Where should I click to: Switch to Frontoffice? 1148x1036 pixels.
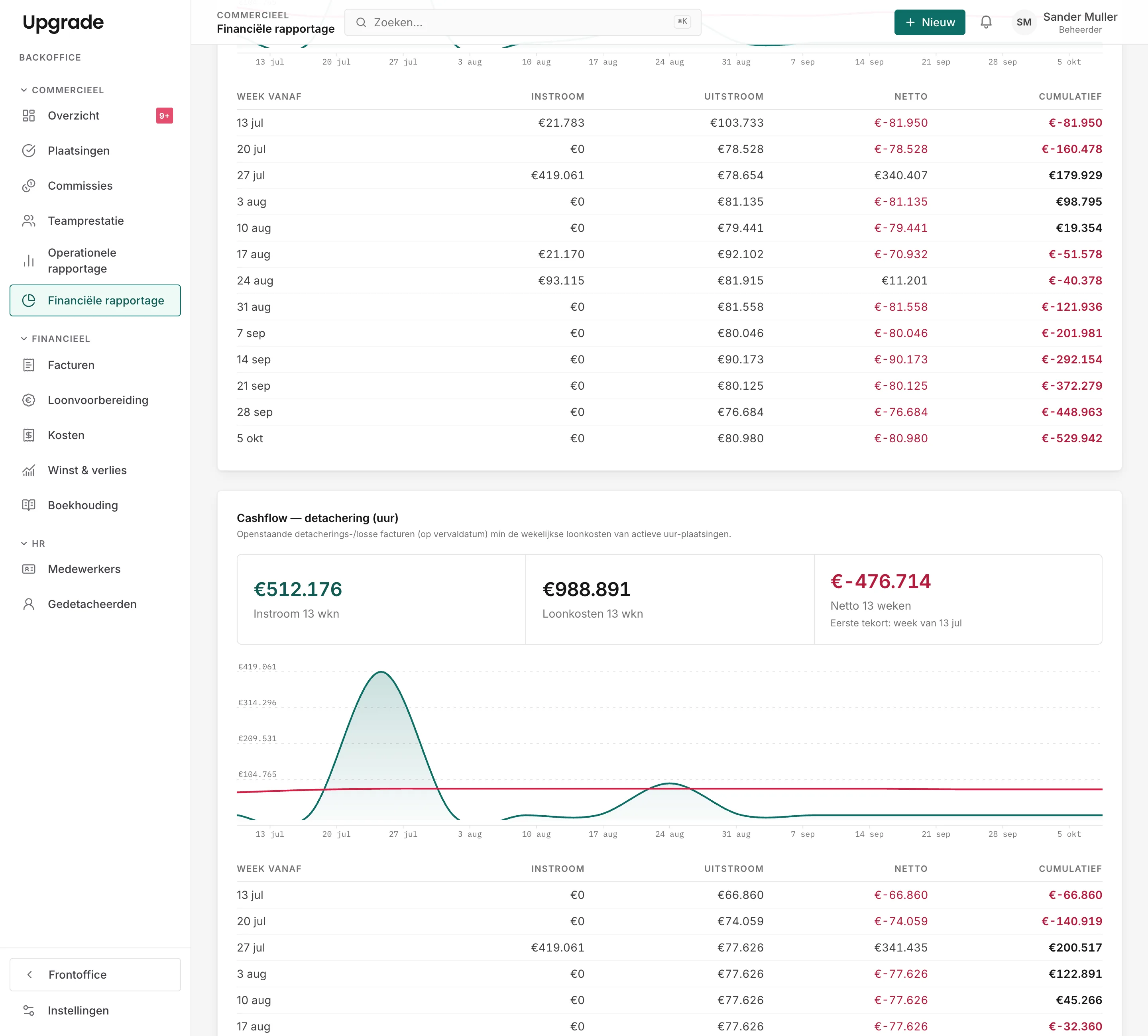pos(95,975)
